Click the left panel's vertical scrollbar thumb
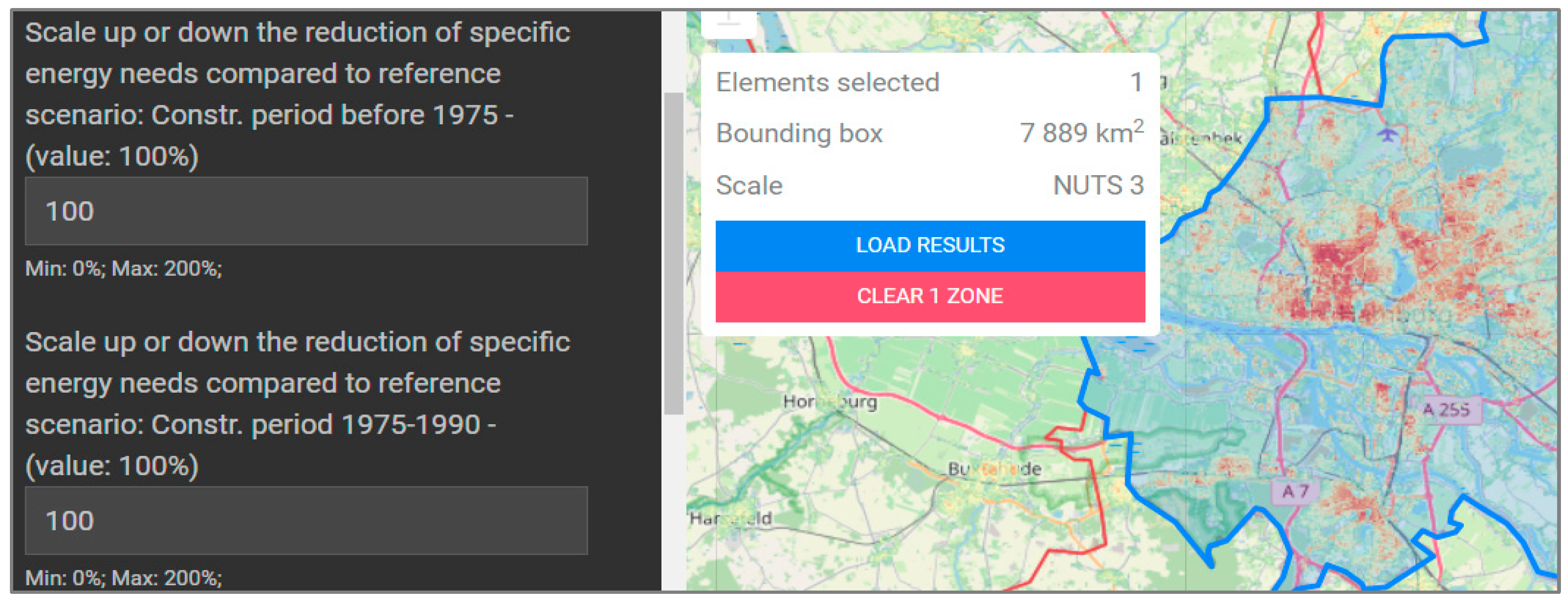This screenshot has height=600, width=1568. (x=673, y=253)
